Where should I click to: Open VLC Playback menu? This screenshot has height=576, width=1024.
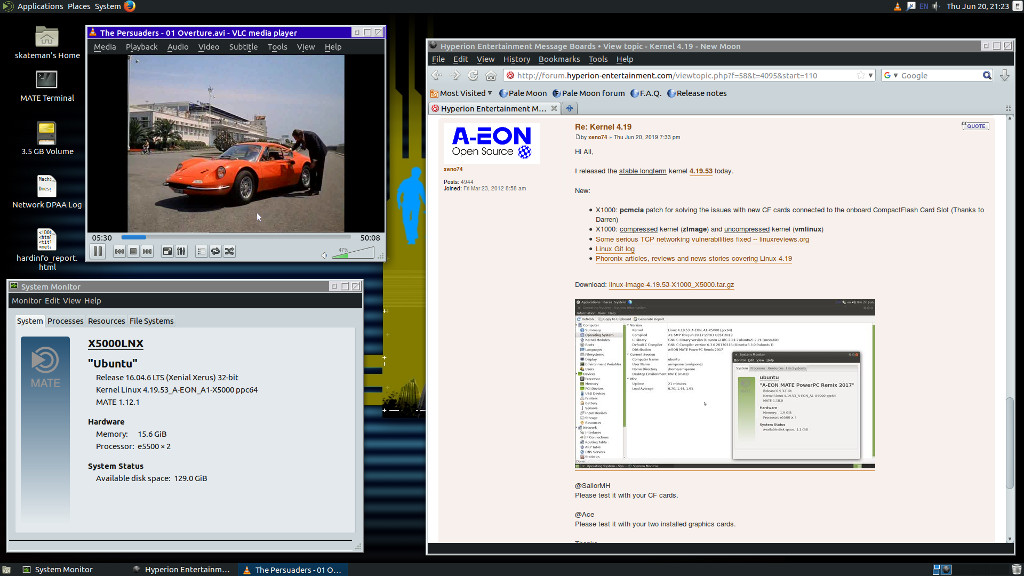click(141, 47)
